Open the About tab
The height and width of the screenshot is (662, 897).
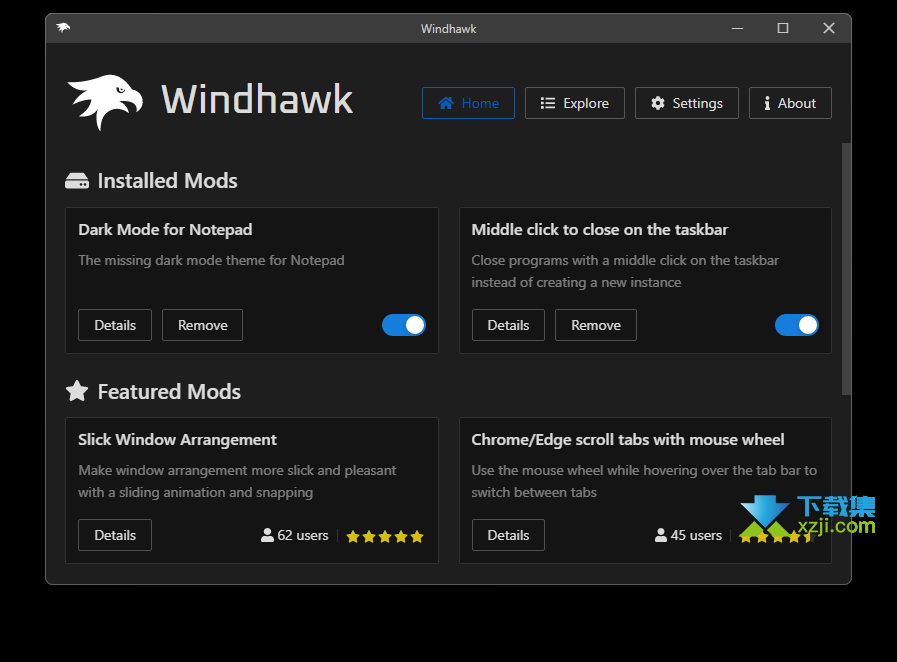tap(790, 103)
